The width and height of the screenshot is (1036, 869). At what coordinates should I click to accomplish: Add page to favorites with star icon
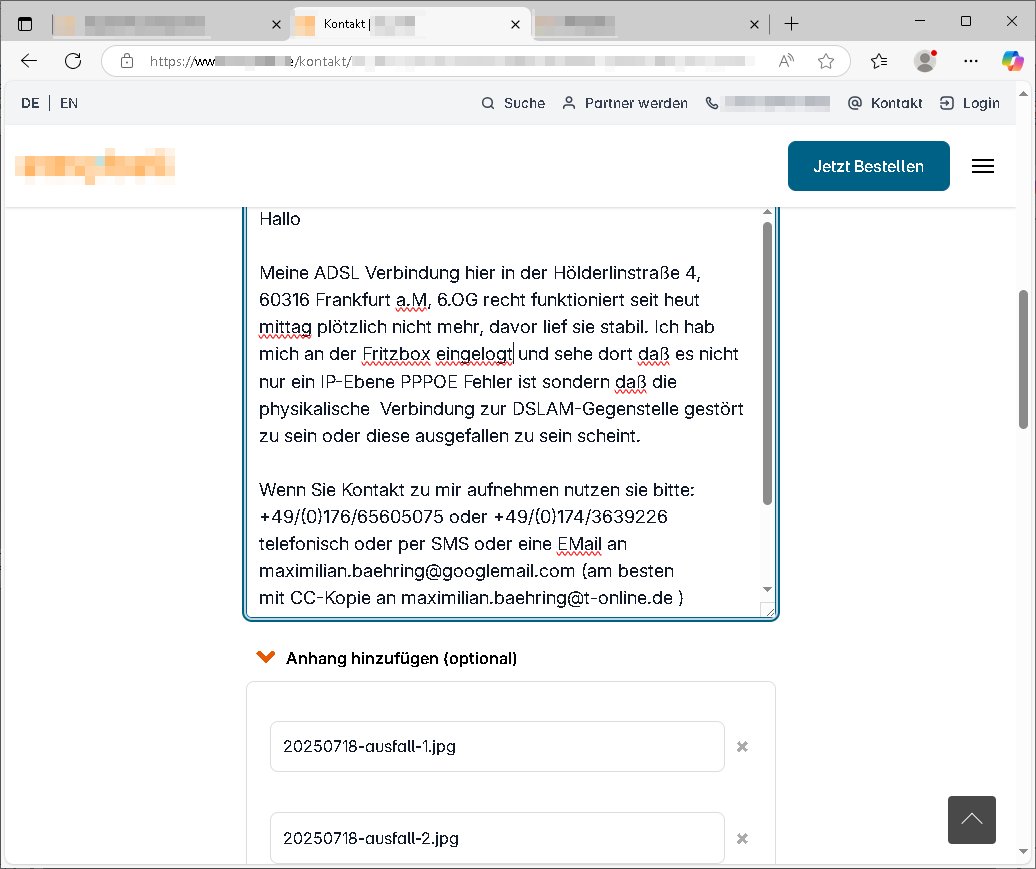(x=826, y=61)
